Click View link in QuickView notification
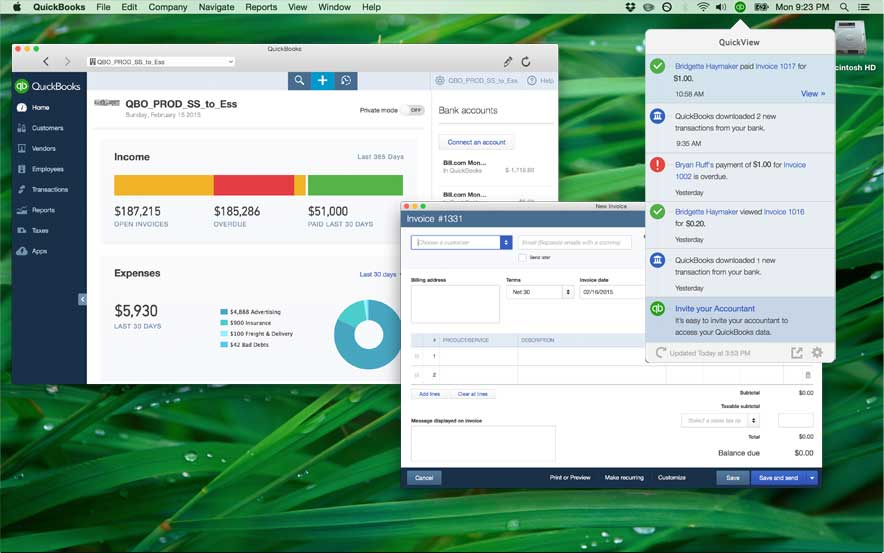The width and height of the screenshot is (884, 553). 812,94
